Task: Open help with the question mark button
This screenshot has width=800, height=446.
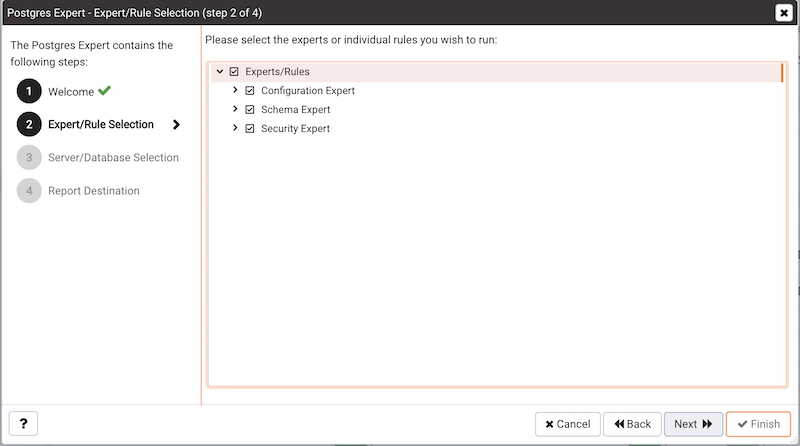Action: click(x=23, y=423)
